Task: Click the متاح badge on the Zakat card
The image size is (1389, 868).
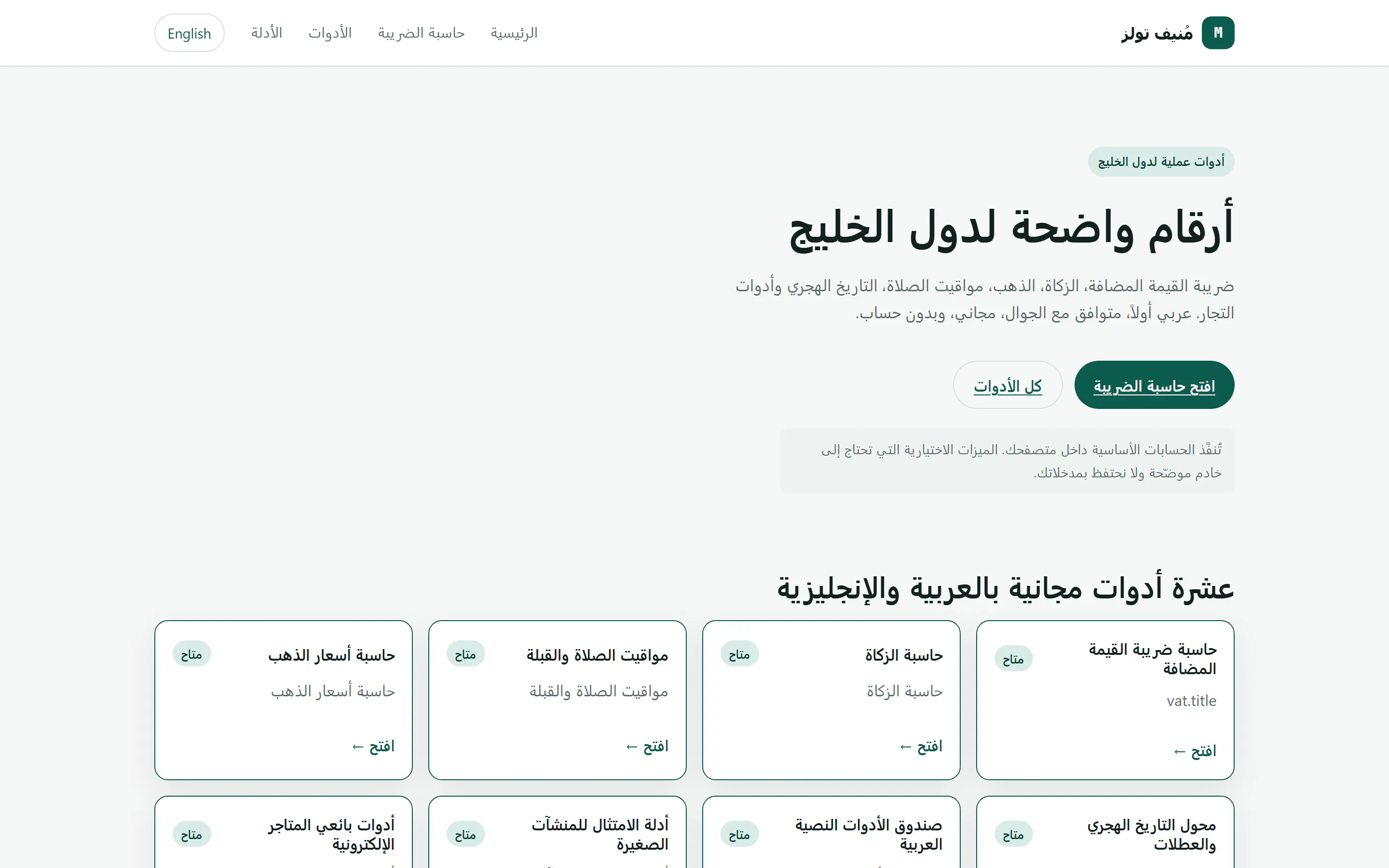Action: (x=739, y=654)
